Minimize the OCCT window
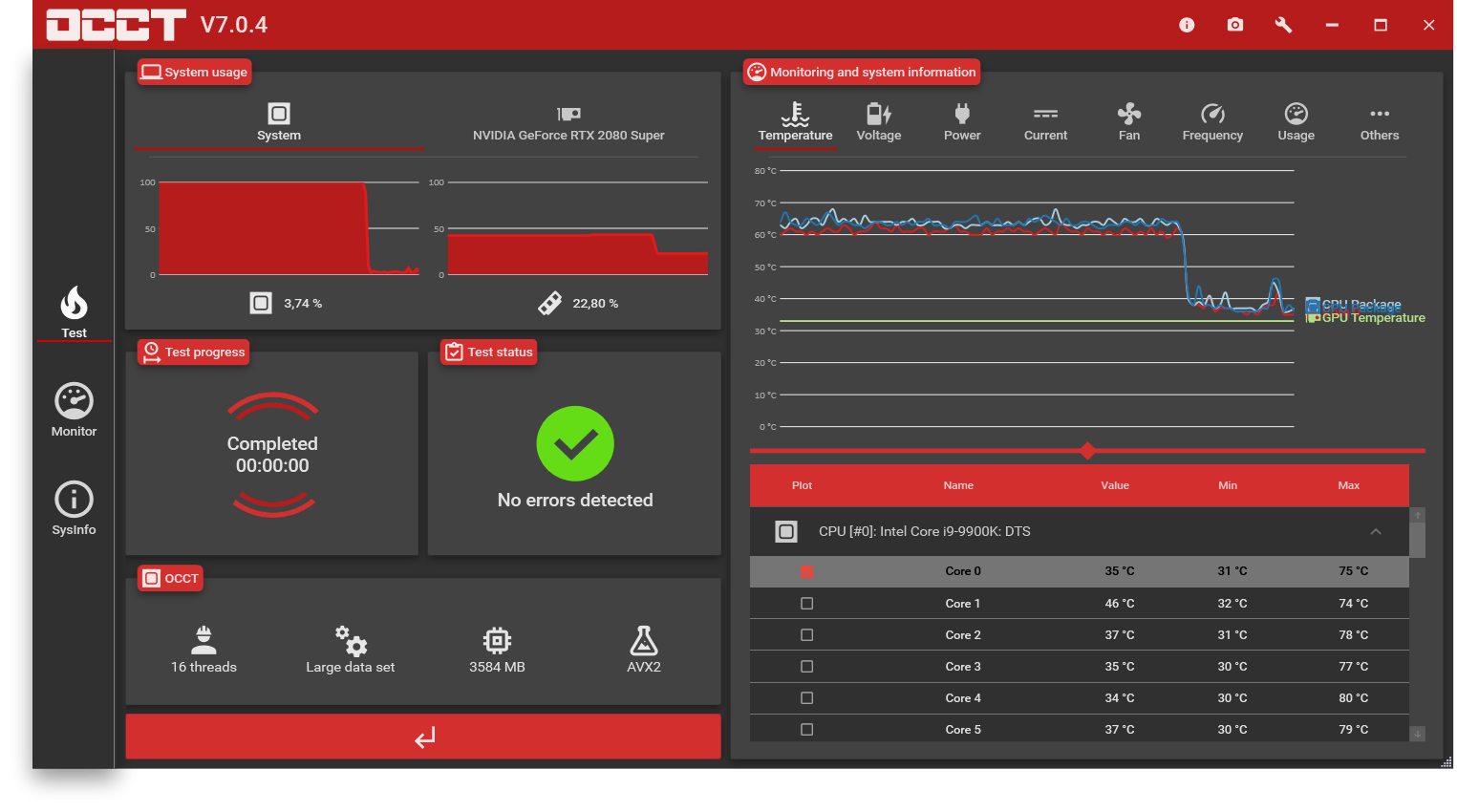The image size is (1457, 812). [1332, 25]
